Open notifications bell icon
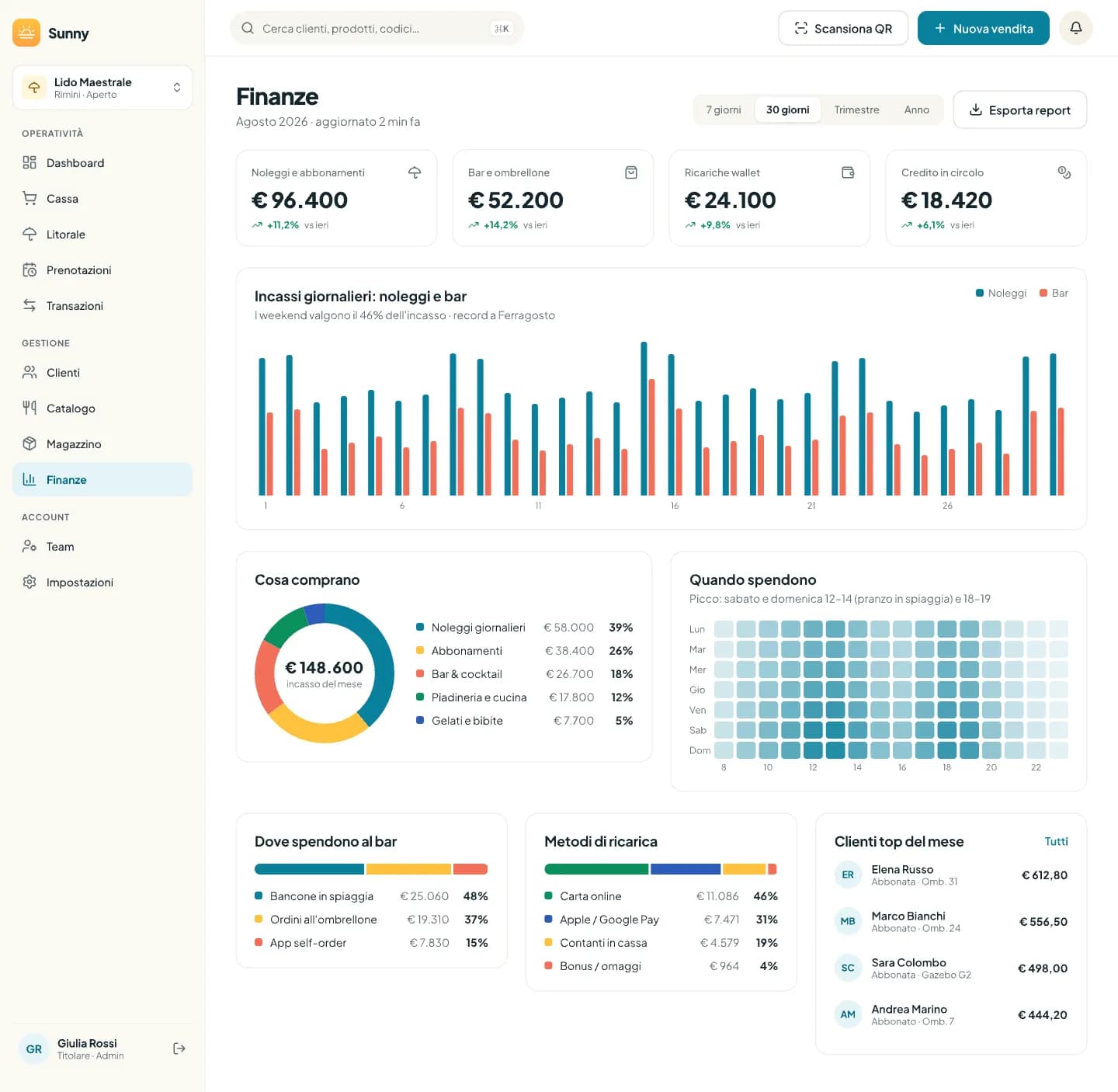This screenshot has width=1118, height=1092. tap(1076, 28)
